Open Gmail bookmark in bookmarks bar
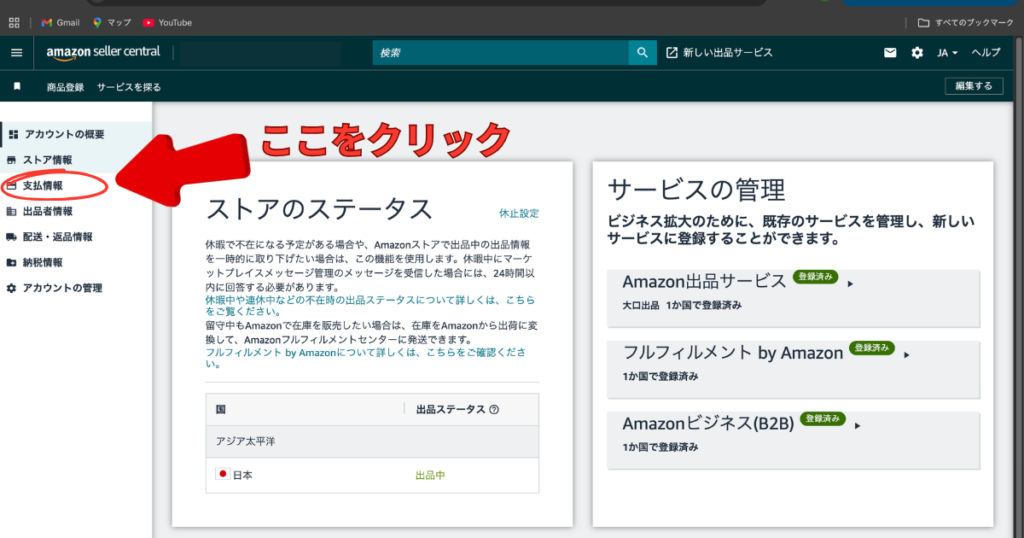The width and height of the screenshot is (1024, 538). 60,22
